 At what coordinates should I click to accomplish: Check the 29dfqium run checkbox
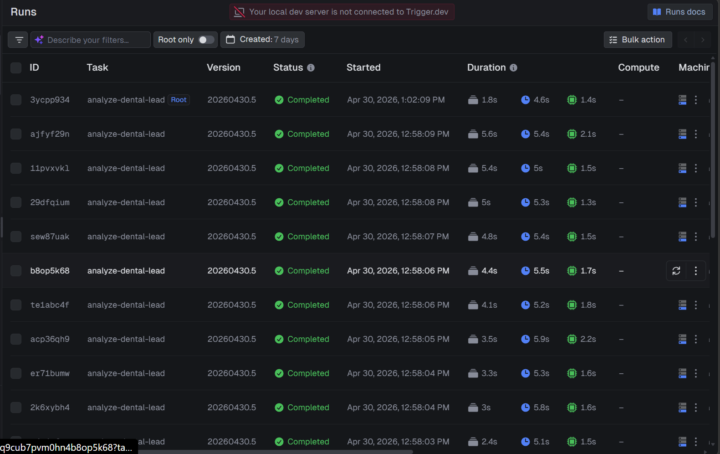point(16,202)
